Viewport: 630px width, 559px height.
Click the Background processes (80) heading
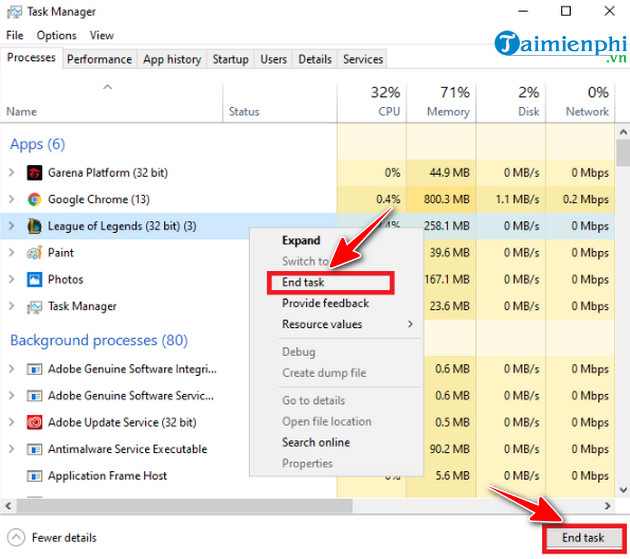click(99, 340)
